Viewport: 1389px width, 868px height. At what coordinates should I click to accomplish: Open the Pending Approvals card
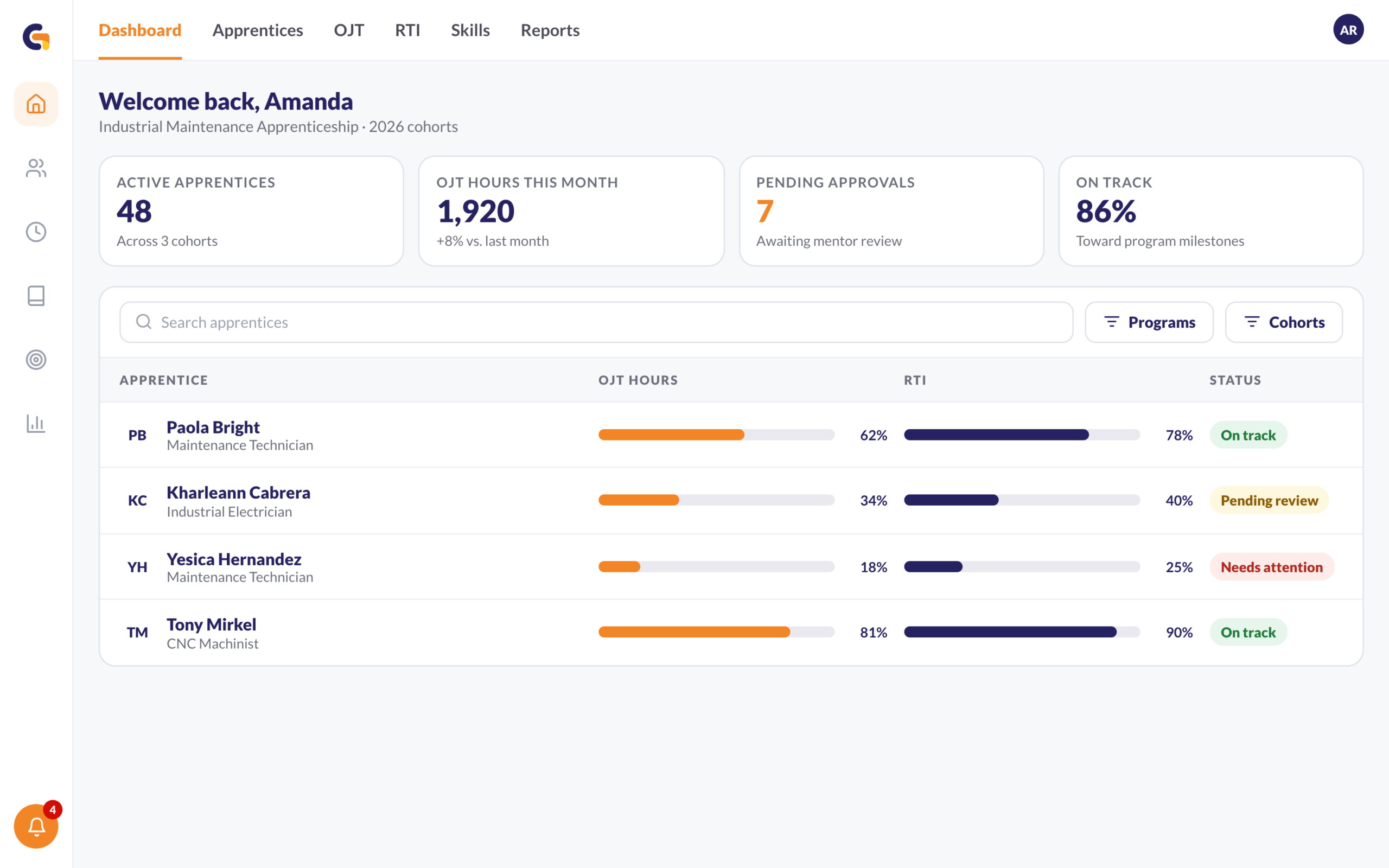pos(891,211)
